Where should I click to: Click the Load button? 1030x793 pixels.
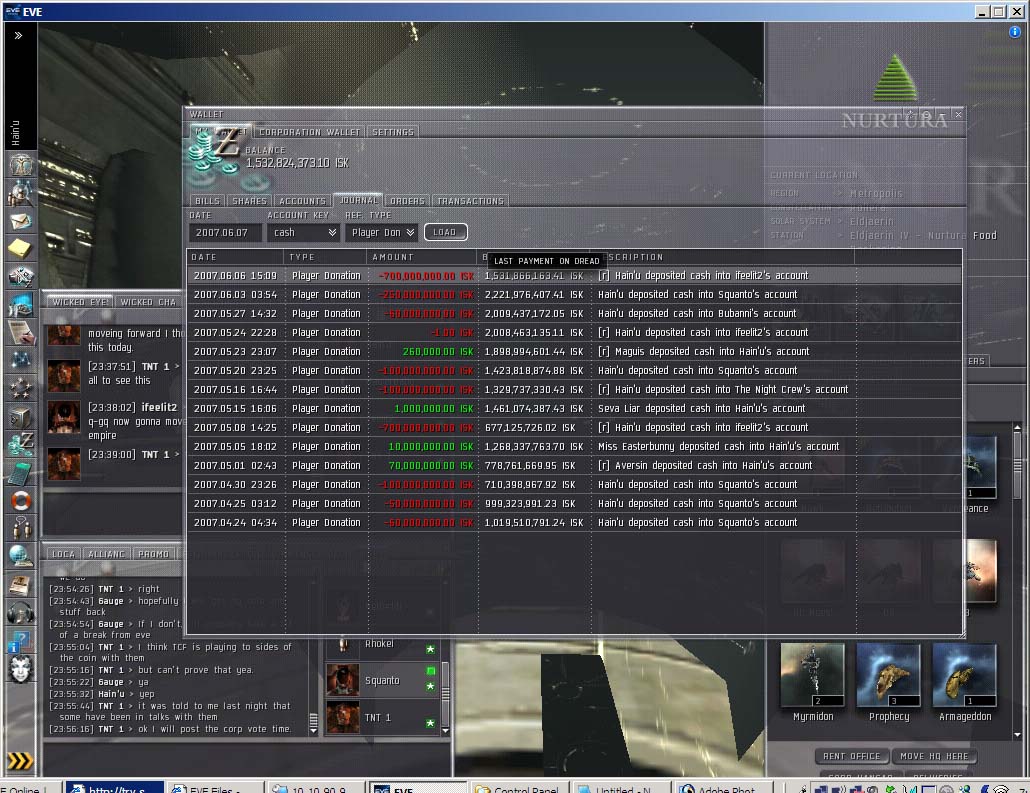click(445, 232)
